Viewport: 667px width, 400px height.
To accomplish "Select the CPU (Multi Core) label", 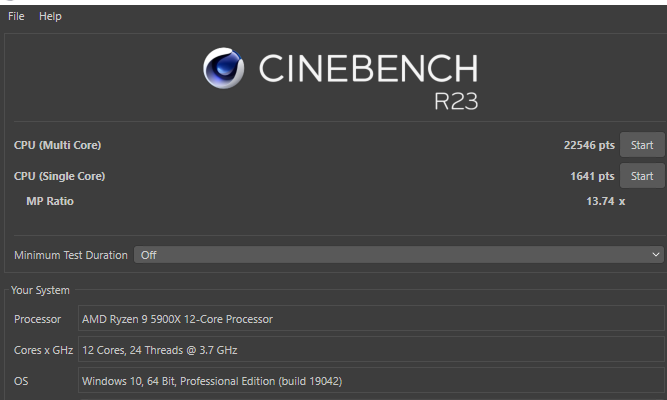I will (57, 145).
